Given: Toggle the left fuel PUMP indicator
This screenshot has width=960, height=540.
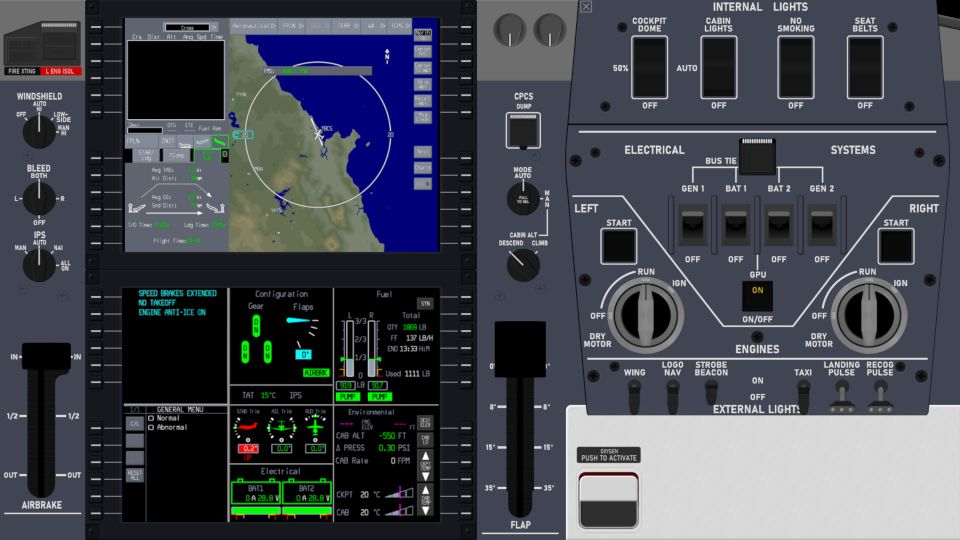Looking at the screenshot, I should (347, 397).
